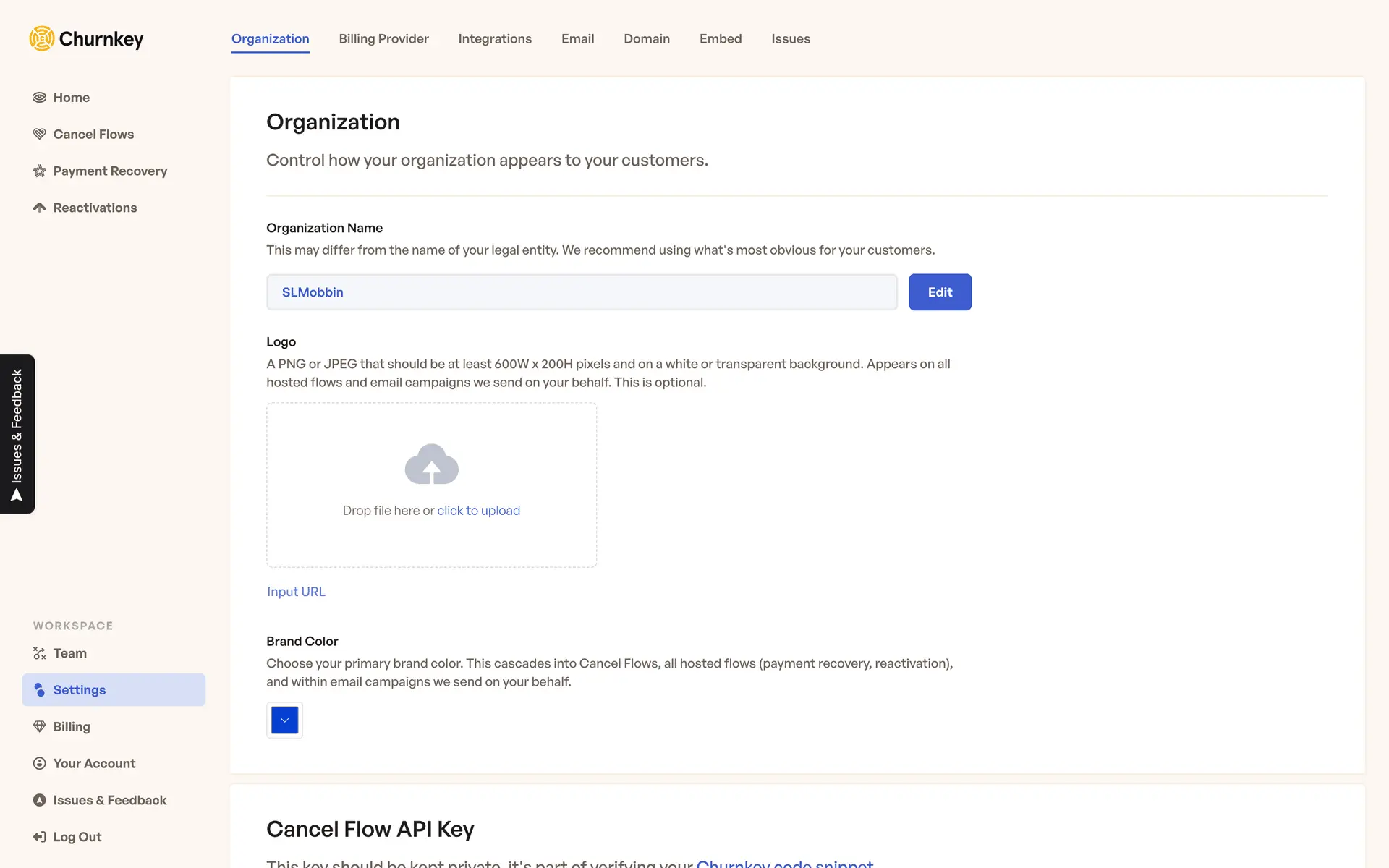Viewport: 1389px width, 868px height.
Task: Open Cancel Flows via its heart icon
Action: pos(40,135)
